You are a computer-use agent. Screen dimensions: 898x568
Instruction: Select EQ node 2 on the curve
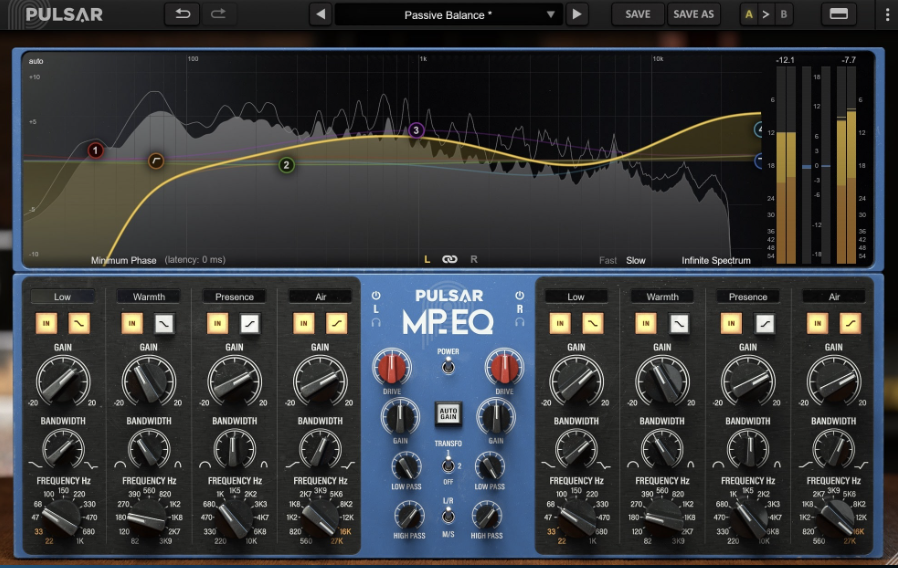286,165
